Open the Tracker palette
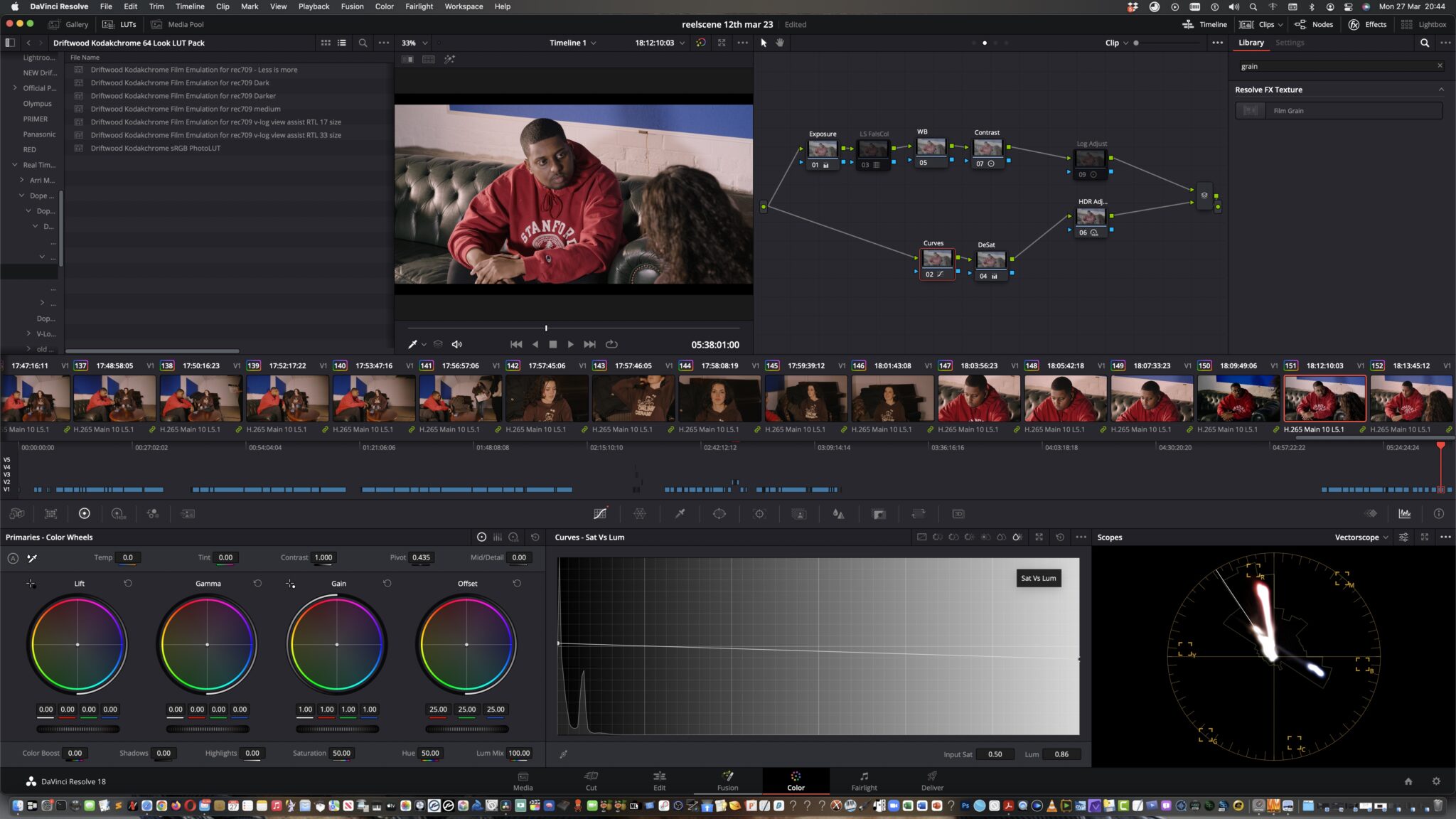Screen dimensions: 1456x819 click(759, 513)
